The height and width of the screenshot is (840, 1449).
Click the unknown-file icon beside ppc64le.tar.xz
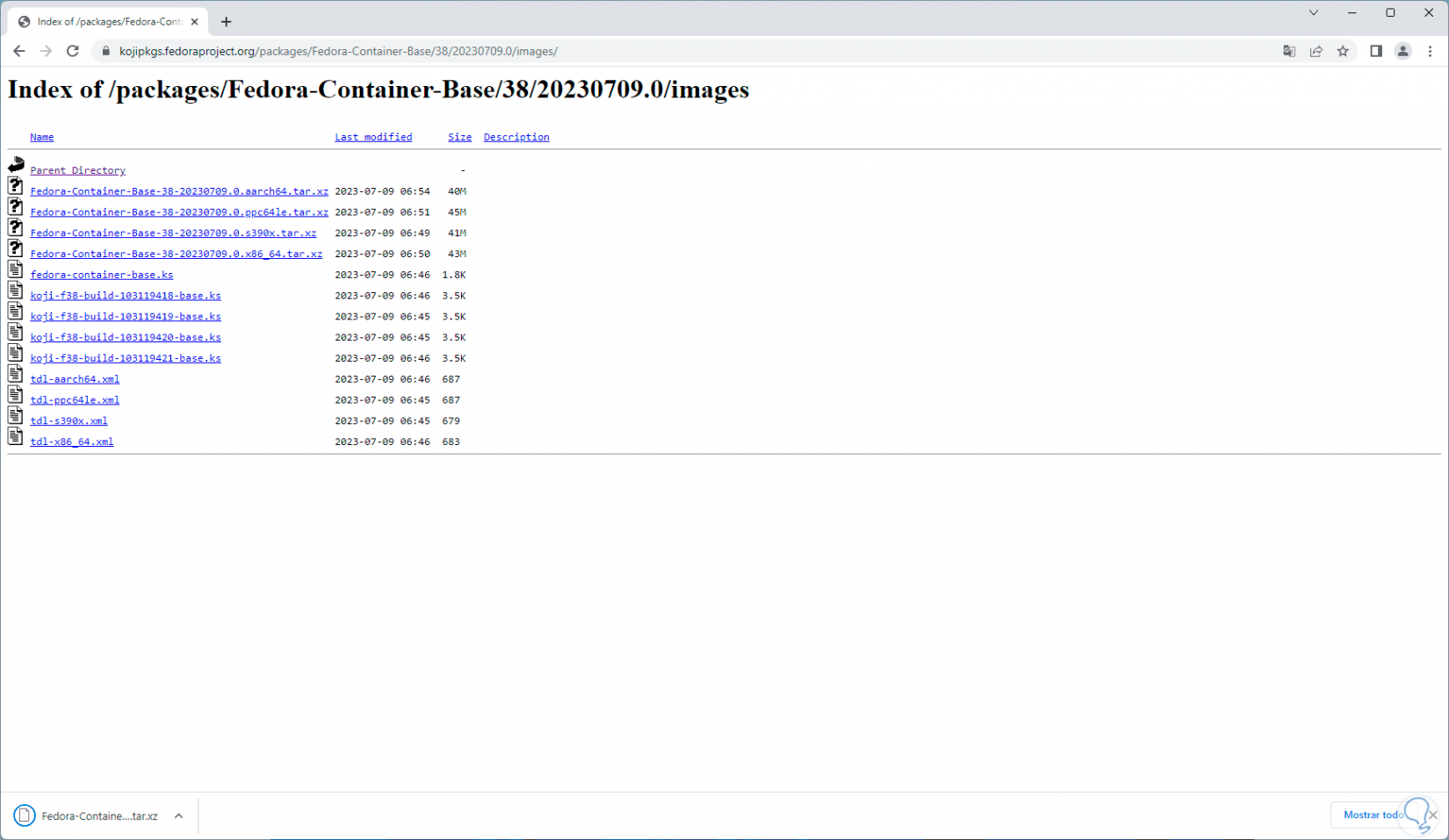[x=16, y=206]
